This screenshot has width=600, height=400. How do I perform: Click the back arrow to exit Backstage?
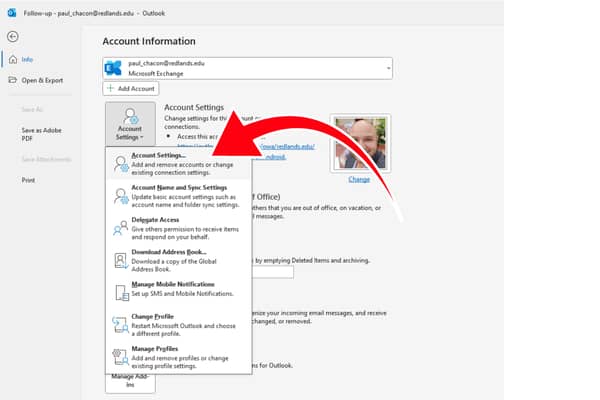pos(13,36)
